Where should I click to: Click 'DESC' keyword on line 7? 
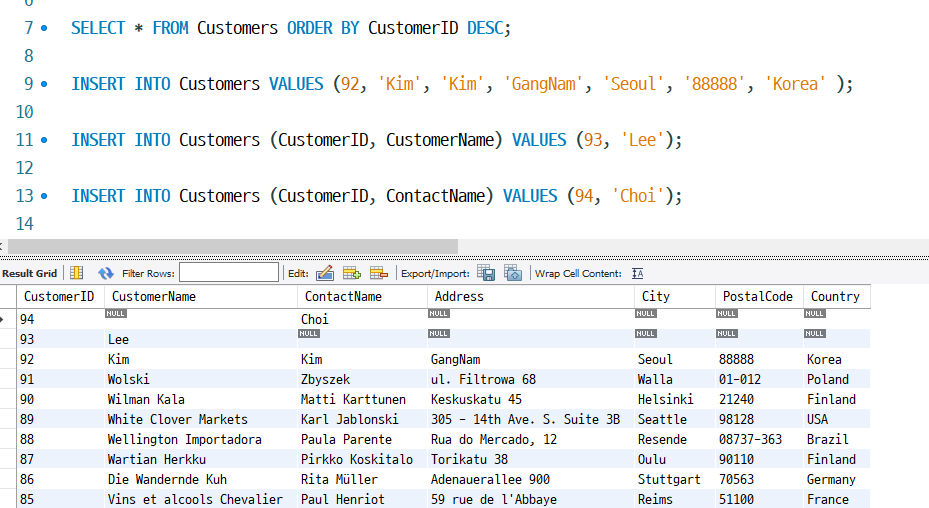click(485, 28)
